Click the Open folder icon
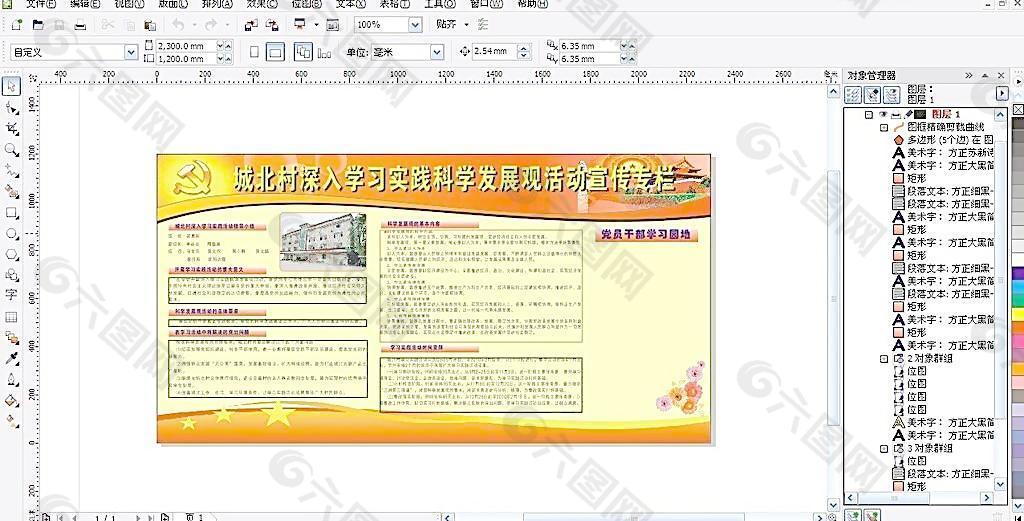The image size is (1024, 521). (38, 24)
